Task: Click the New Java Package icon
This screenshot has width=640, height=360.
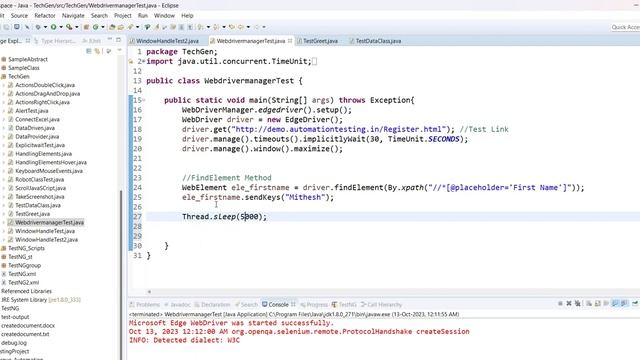Action: tap(86, 27)
